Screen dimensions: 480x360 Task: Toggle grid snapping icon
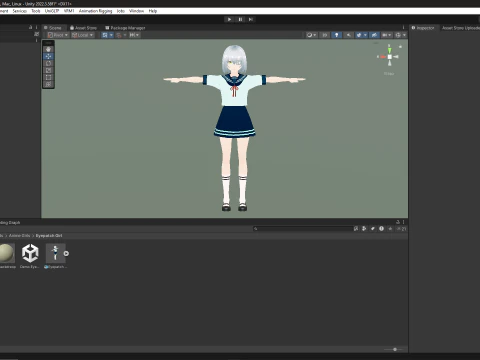coord(119,35)
